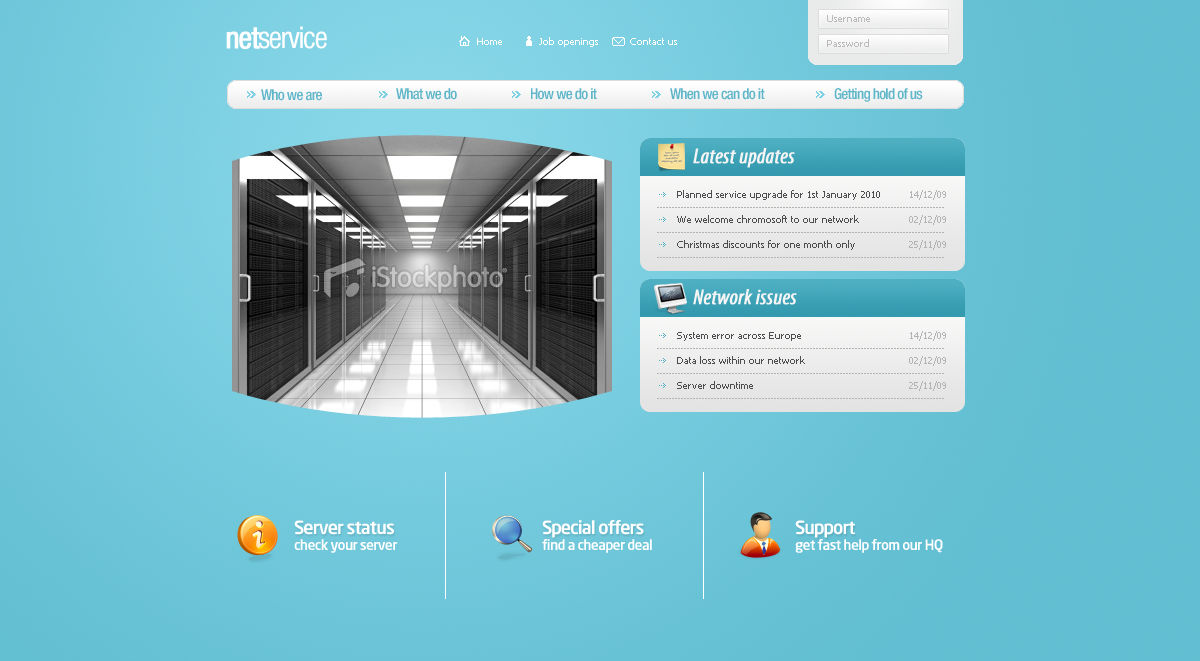Click the Support agent person icon
Image resolution: width=1200 pixels, height=661 pixels.
click(761, 535)
